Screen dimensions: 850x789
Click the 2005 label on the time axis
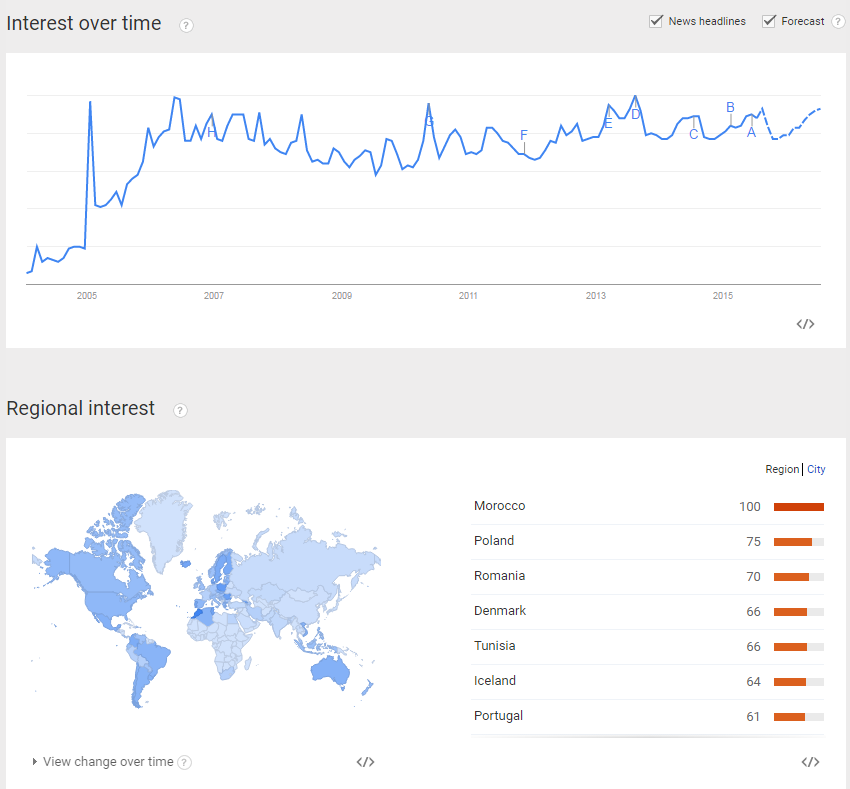[x=87, y=296]
